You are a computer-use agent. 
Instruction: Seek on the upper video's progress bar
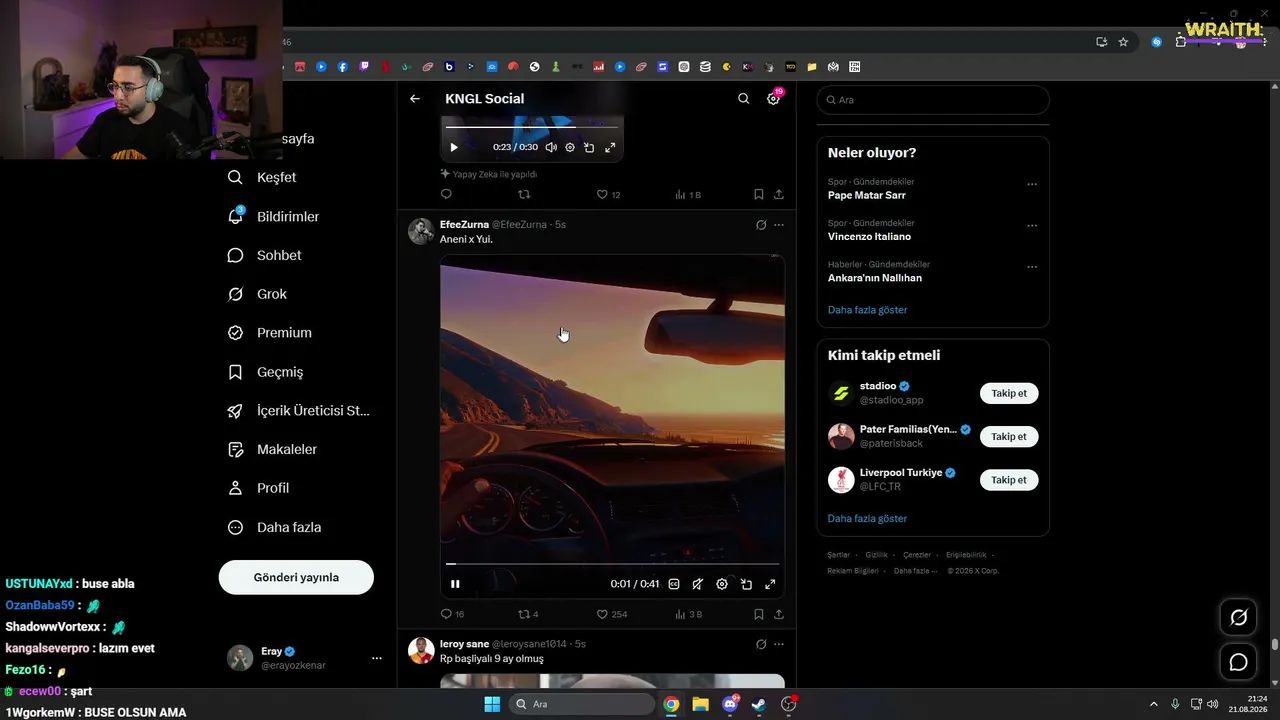pos(532,127)
